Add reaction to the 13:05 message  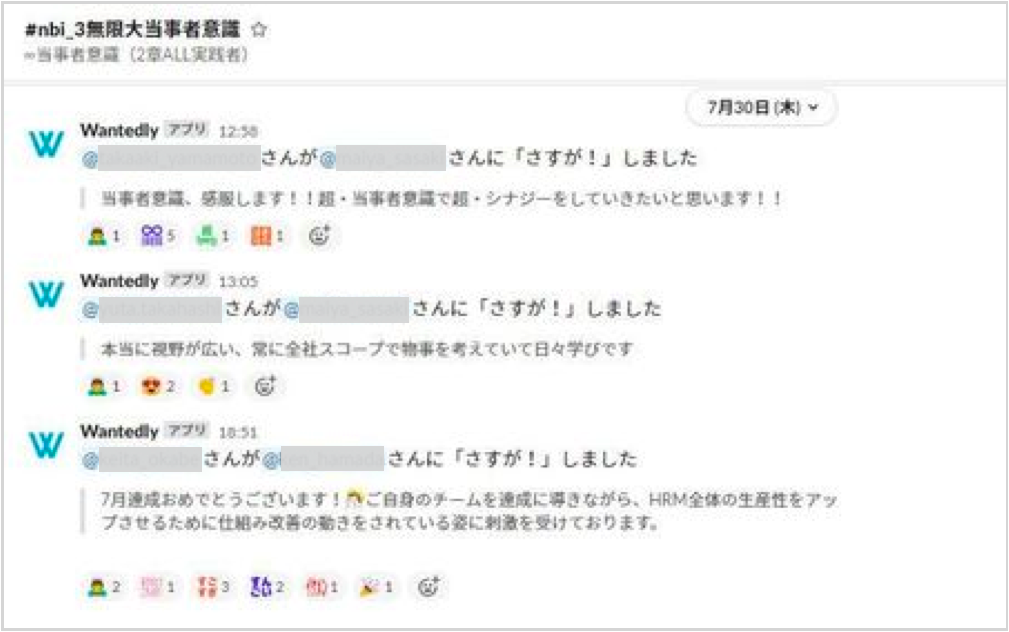pyautogui.click(x=266, y=386)
